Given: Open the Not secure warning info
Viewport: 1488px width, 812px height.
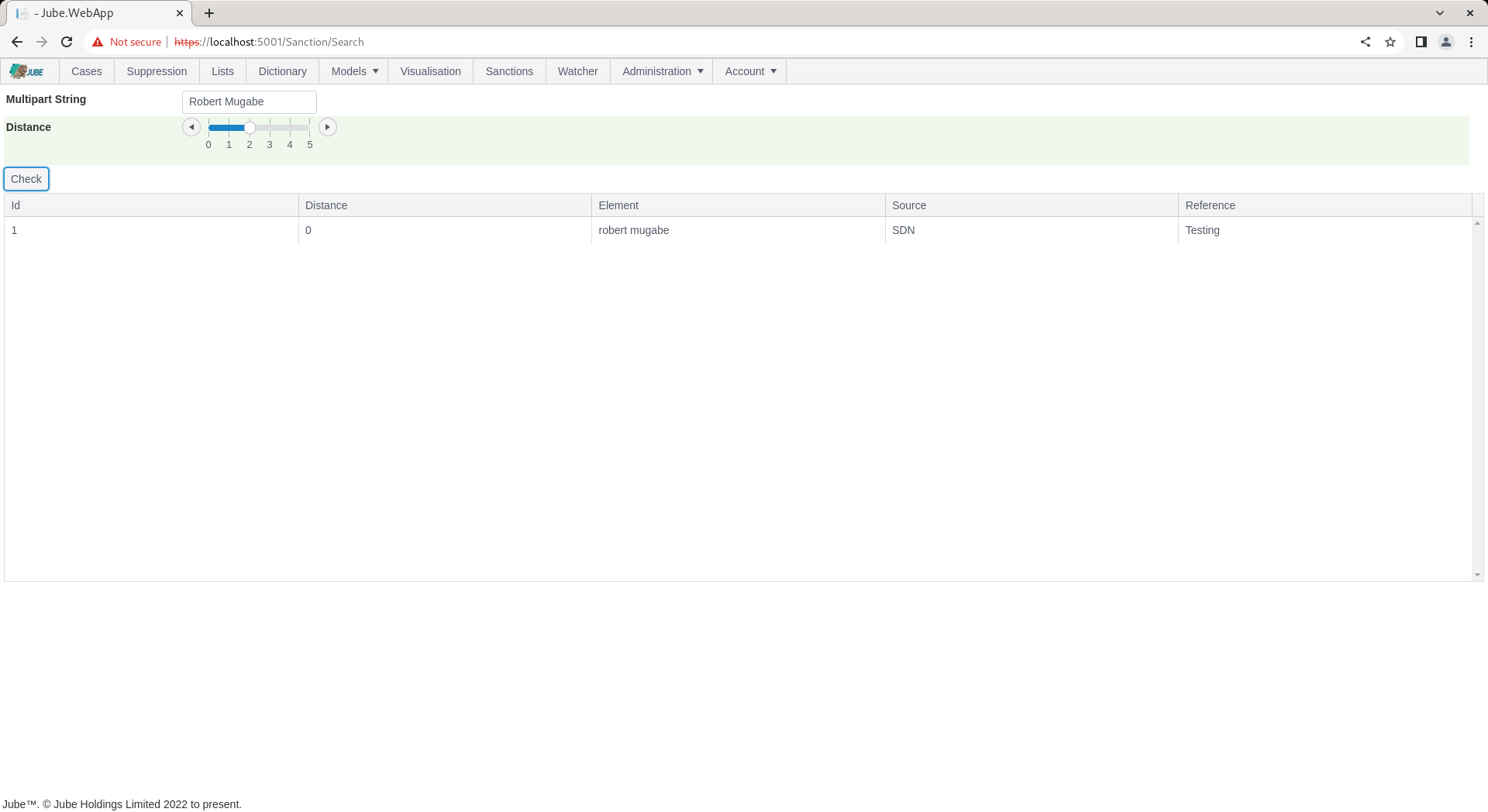Looking at the screenshot, I should click(x=127, y=42).
